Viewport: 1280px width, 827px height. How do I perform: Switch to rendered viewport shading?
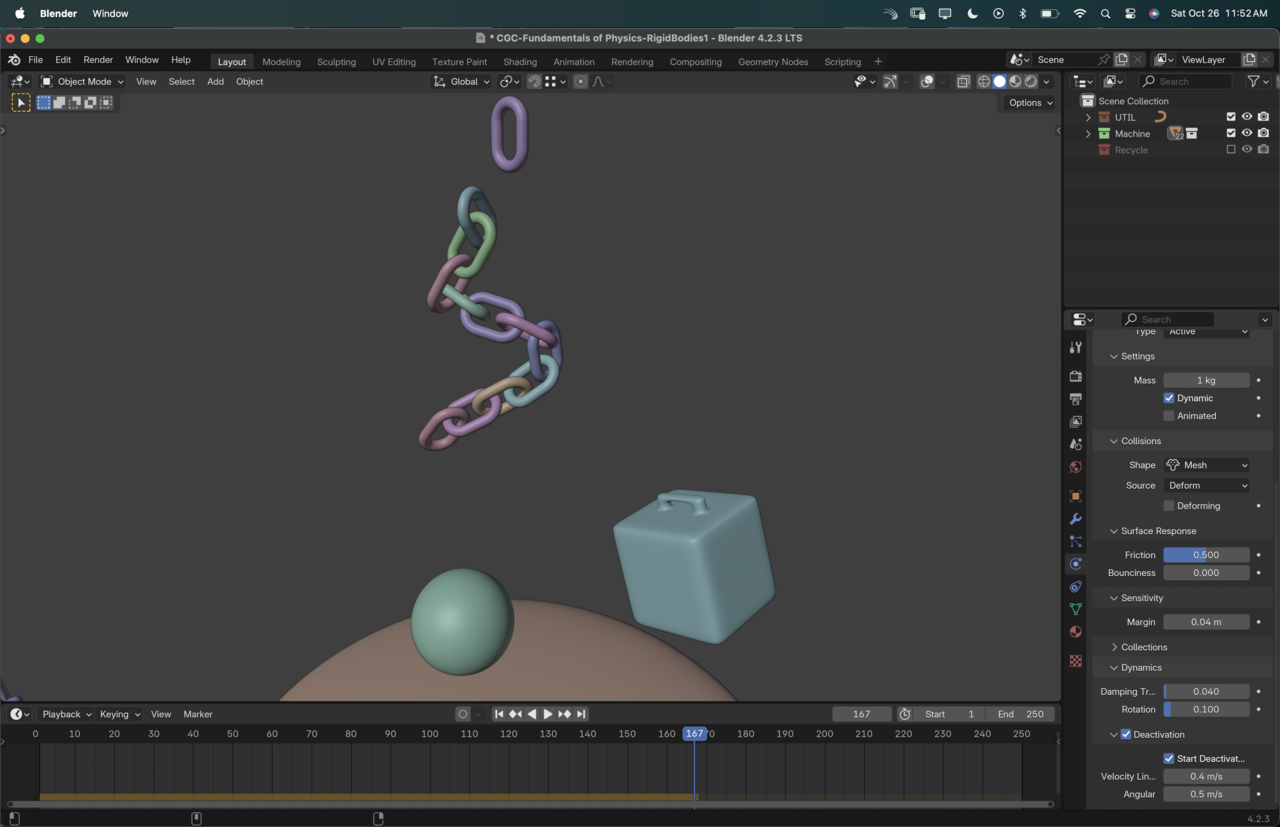1031,82
